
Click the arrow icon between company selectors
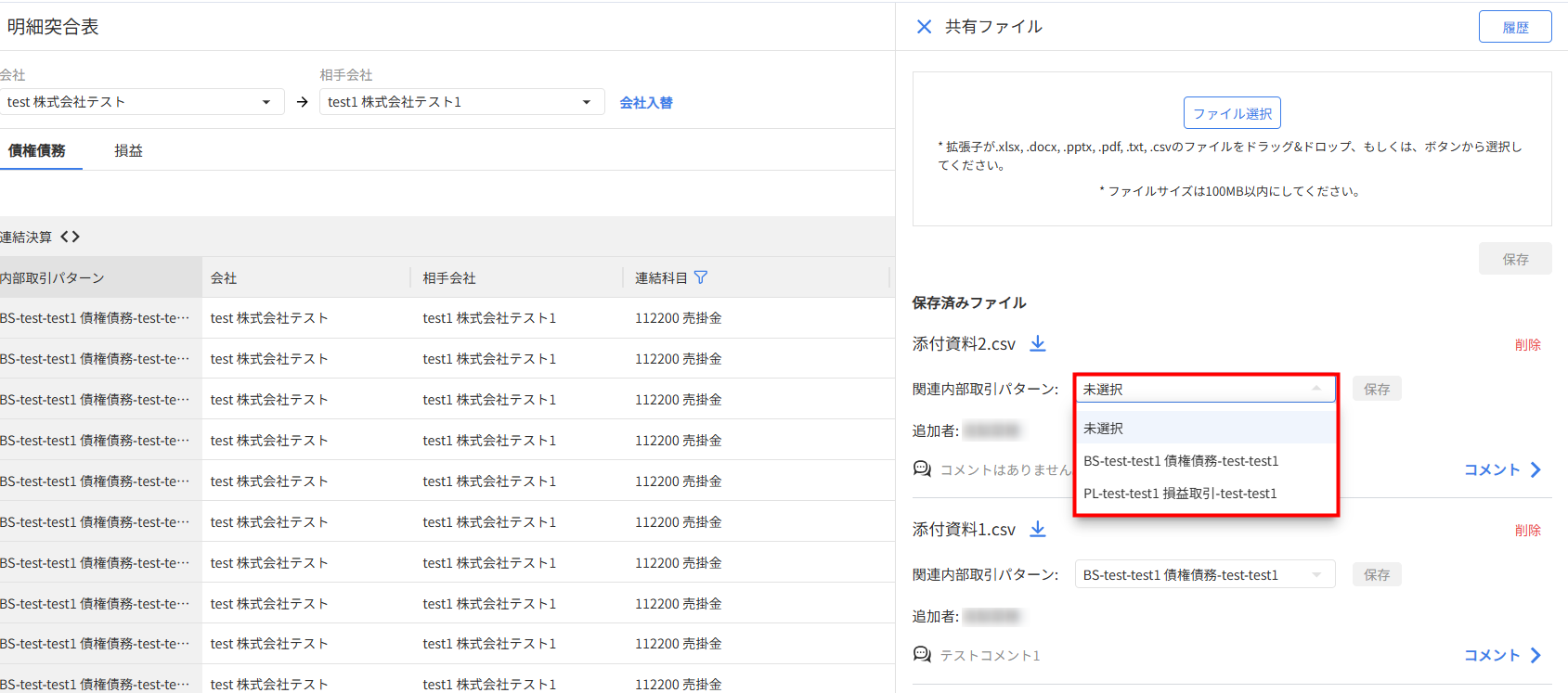point(302,102)
